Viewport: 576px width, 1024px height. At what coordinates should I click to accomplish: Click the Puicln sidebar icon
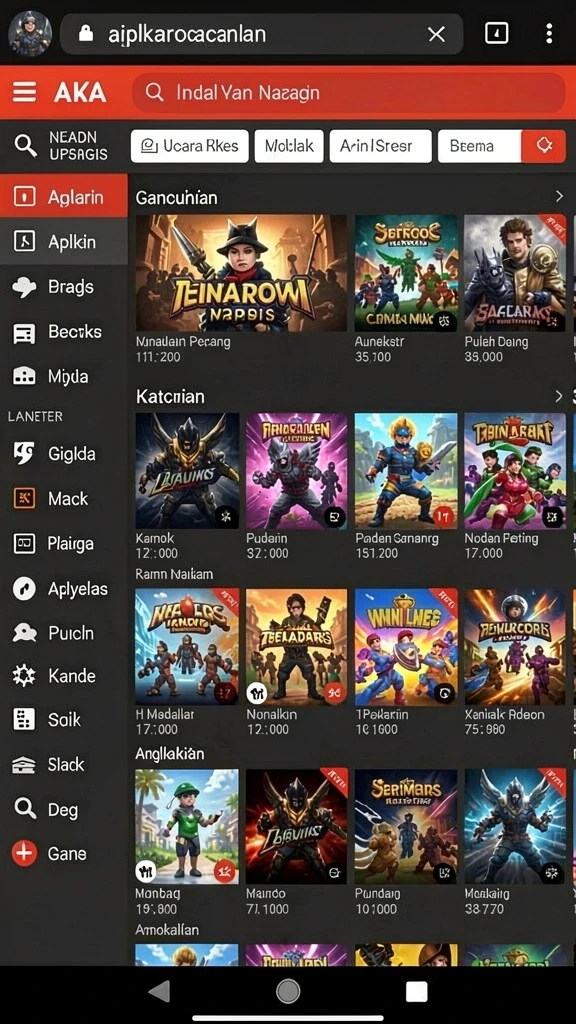coord(24,632)
